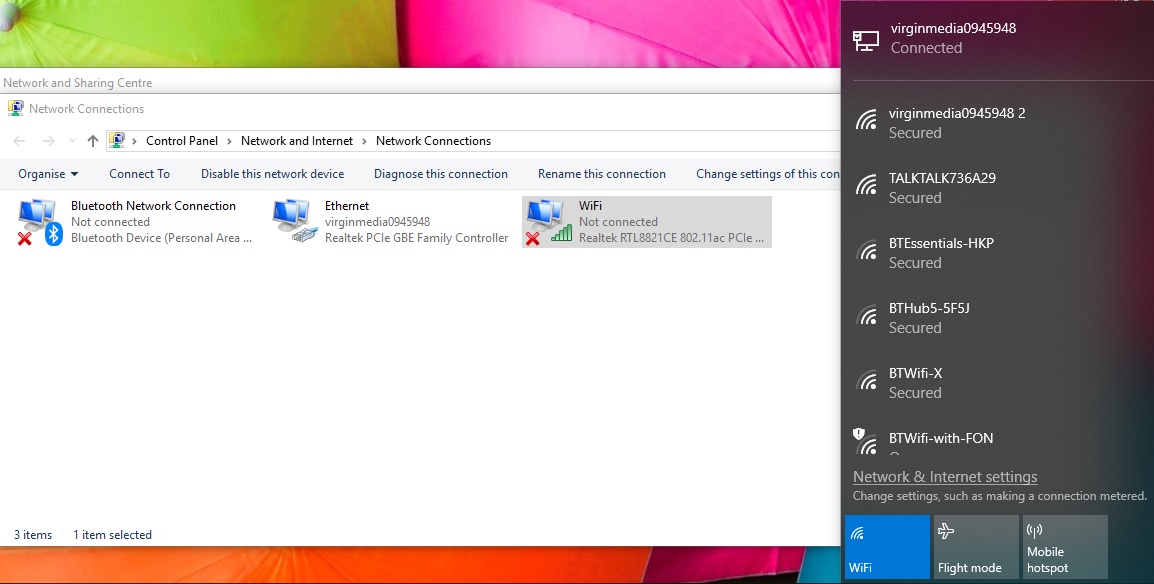
Task: Click the '3 items' status bar text
Action: tap(33, 535)
